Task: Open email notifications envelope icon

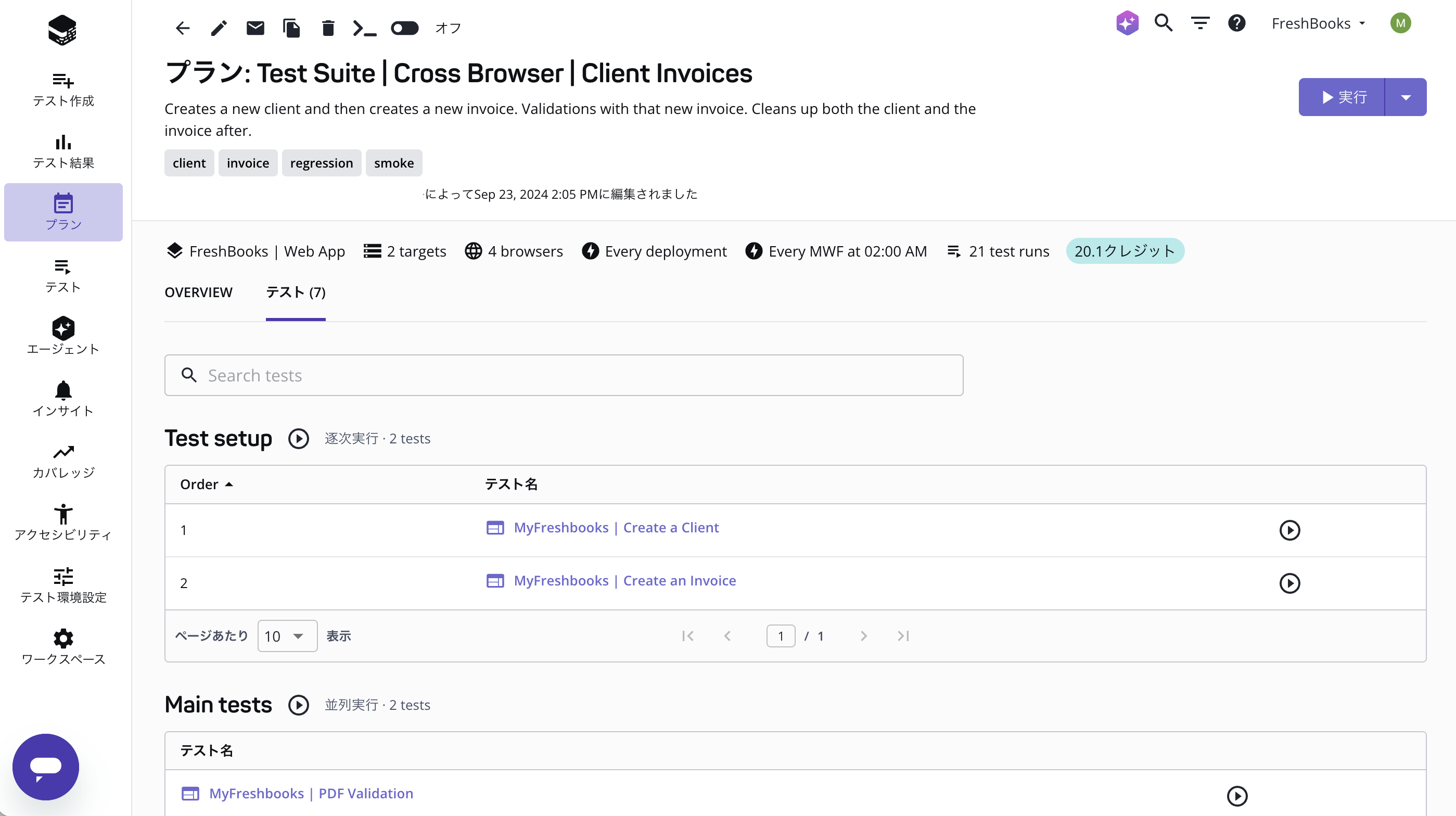Action: tap(256, 28)
